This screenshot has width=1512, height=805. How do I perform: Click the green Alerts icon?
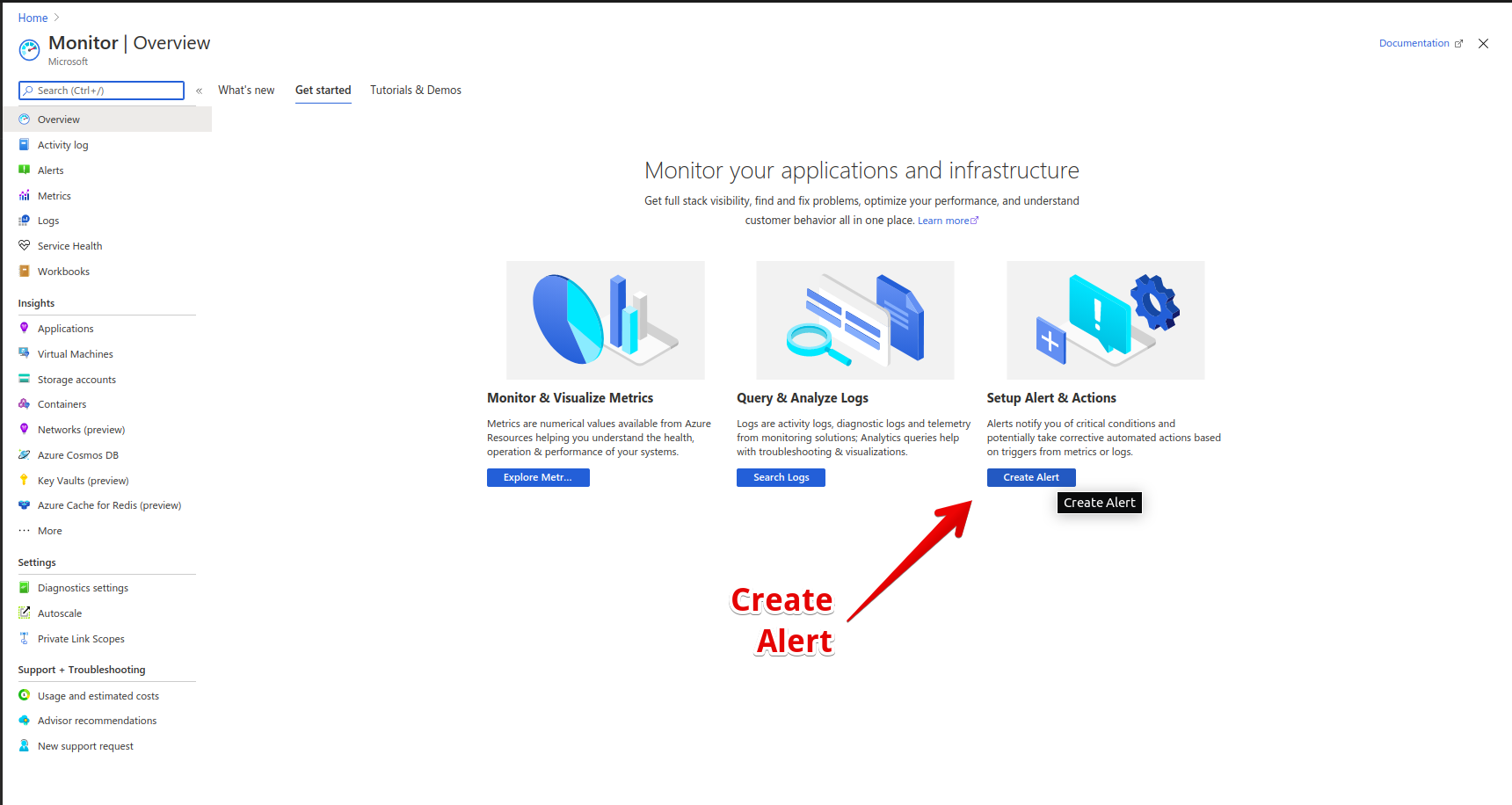point(25,170)
